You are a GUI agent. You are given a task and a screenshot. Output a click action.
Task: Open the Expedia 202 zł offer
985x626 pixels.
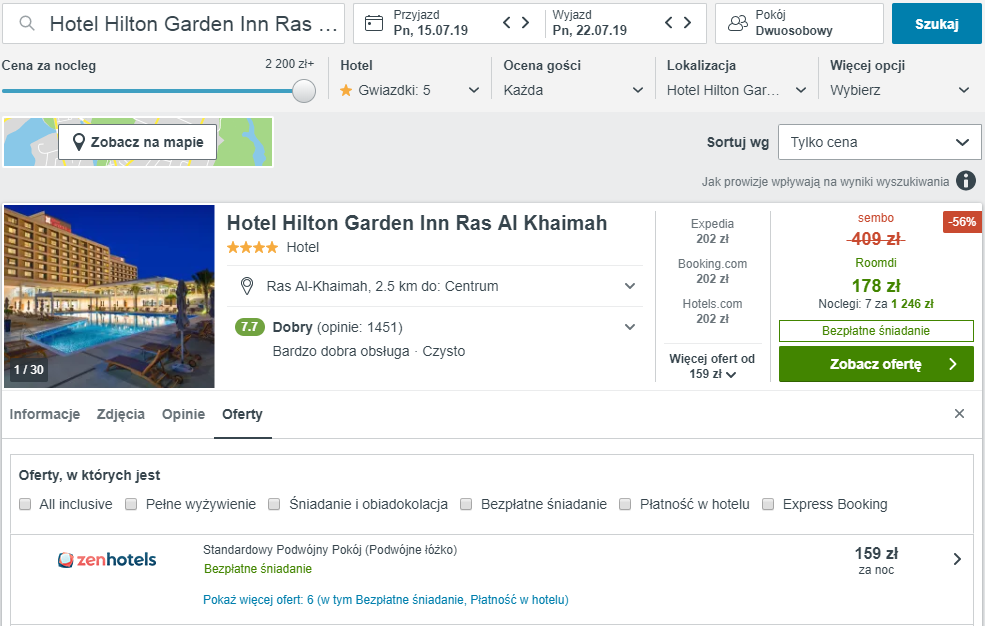tap(712, 231)
